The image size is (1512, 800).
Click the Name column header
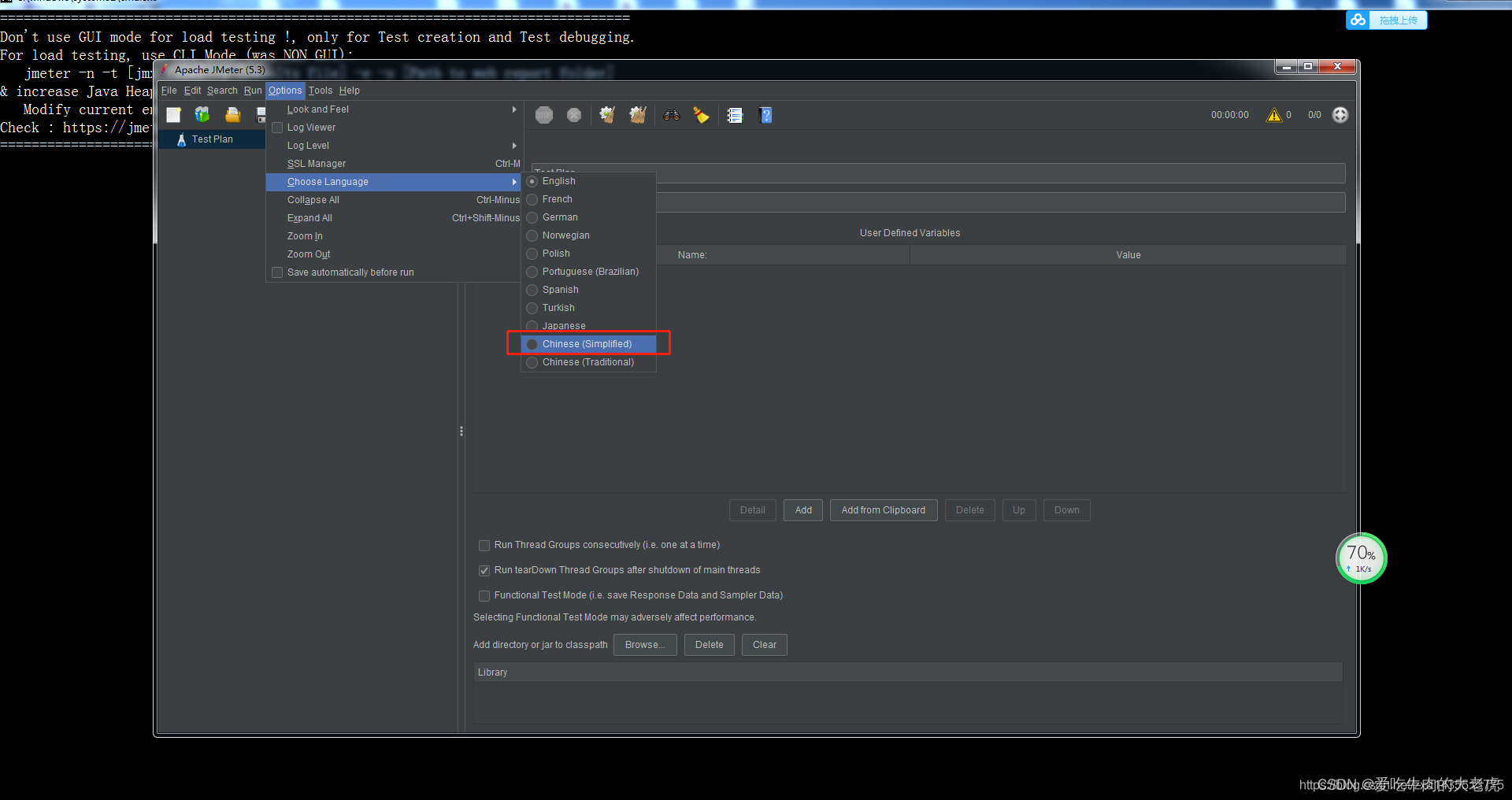pyautogui.click(x=692, y=255)
